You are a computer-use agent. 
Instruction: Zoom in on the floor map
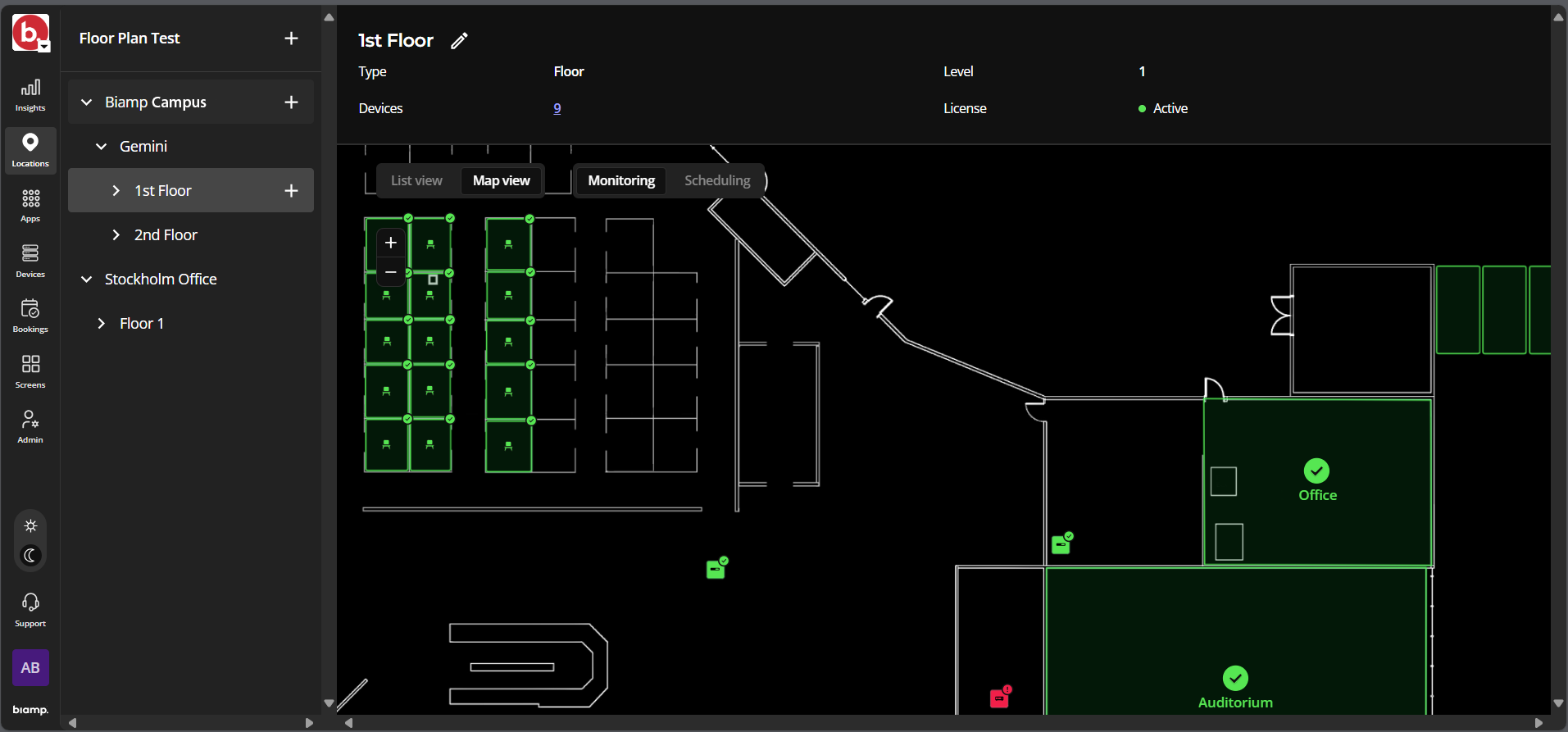(391, 243)
